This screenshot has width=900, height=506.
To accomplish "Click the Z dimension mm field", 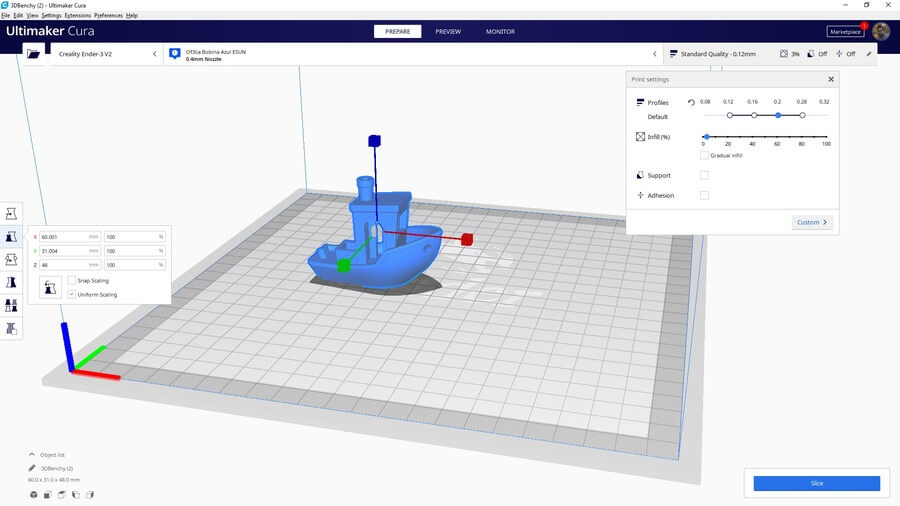I will (x=70, y=265).
